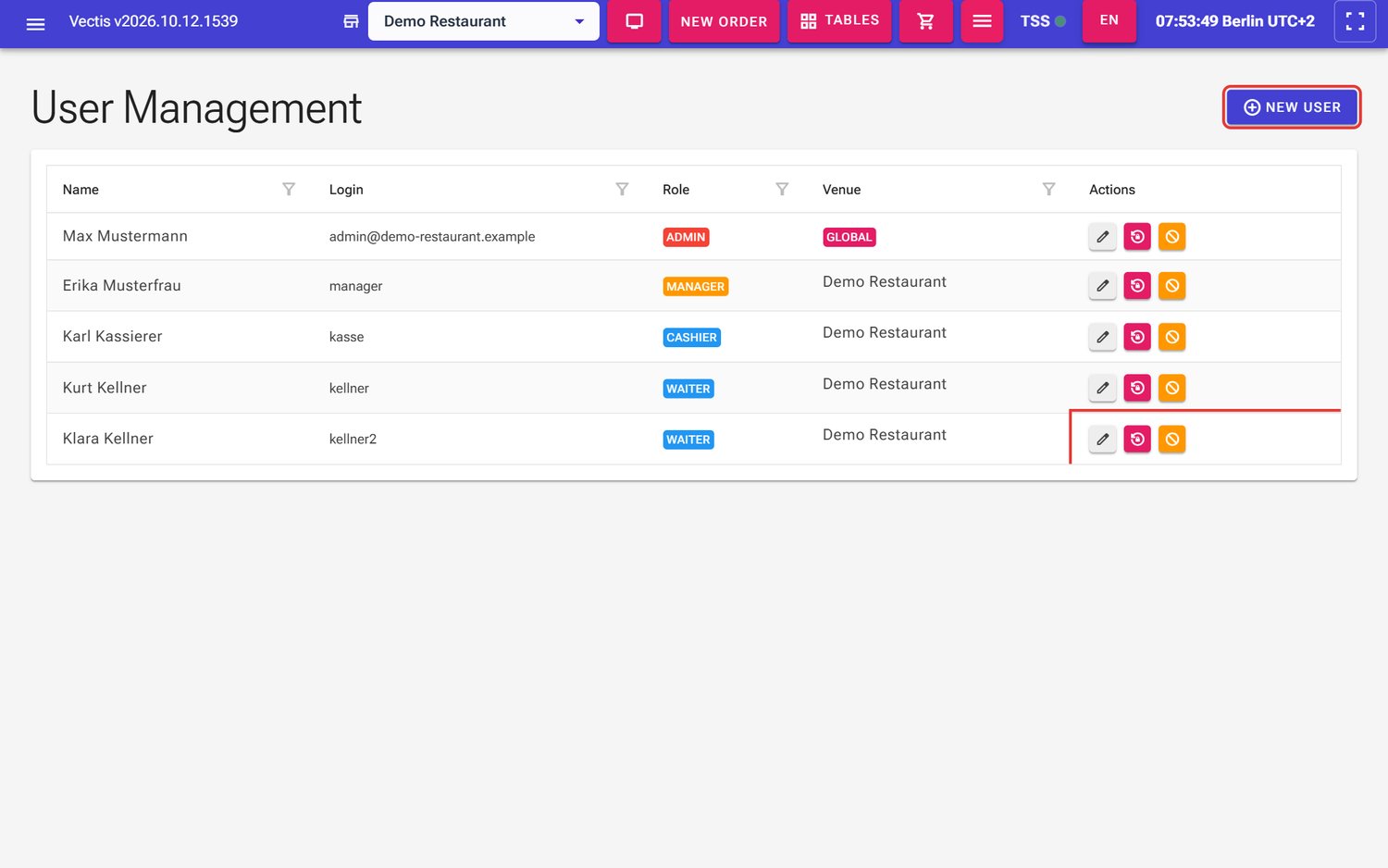1388x868 pixels.
Task: Click the Name column header
Action: 81,190
